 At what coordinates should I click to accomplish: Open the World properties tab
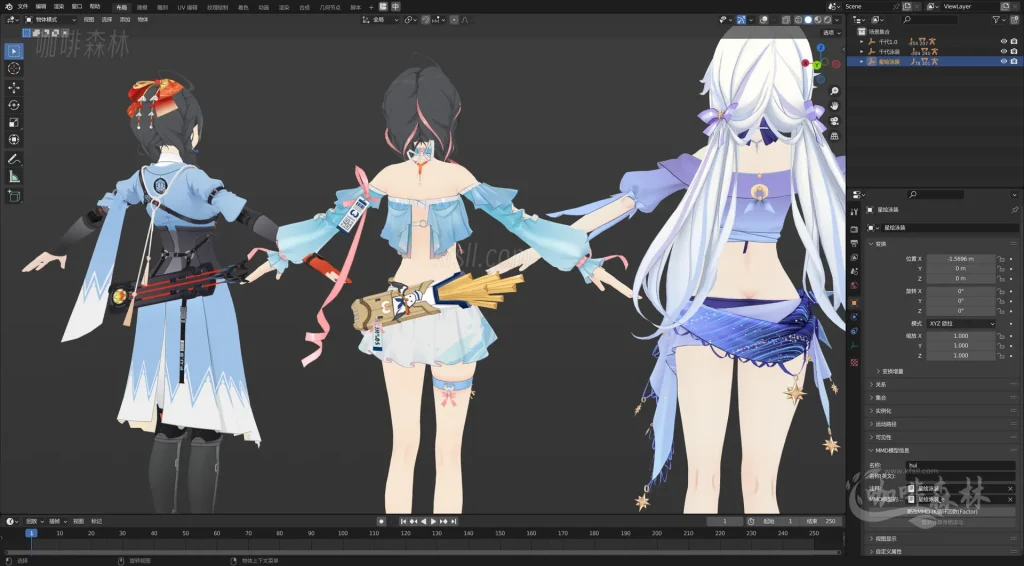854,285
